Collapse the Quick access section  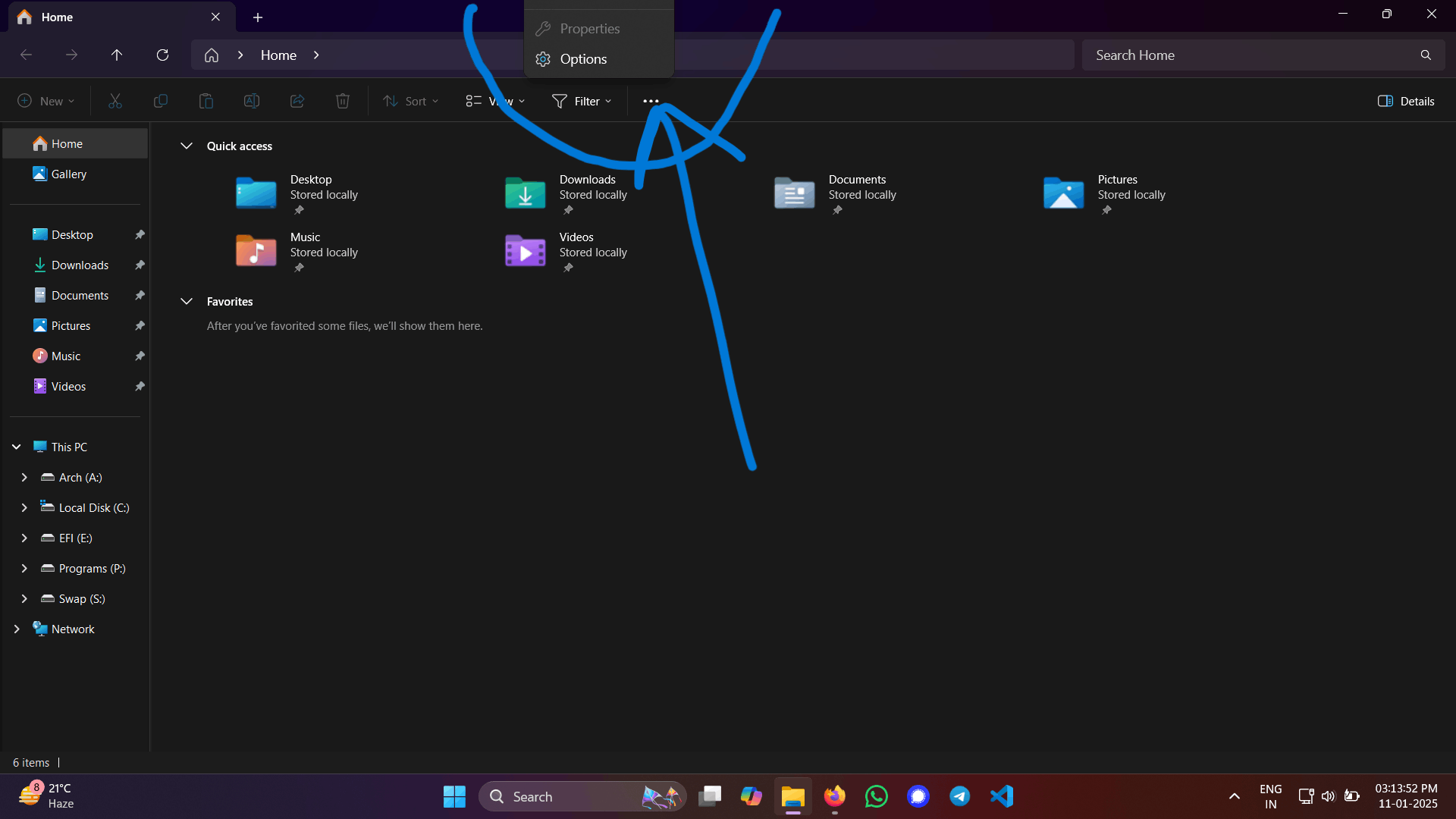click(x=187, y=146)
